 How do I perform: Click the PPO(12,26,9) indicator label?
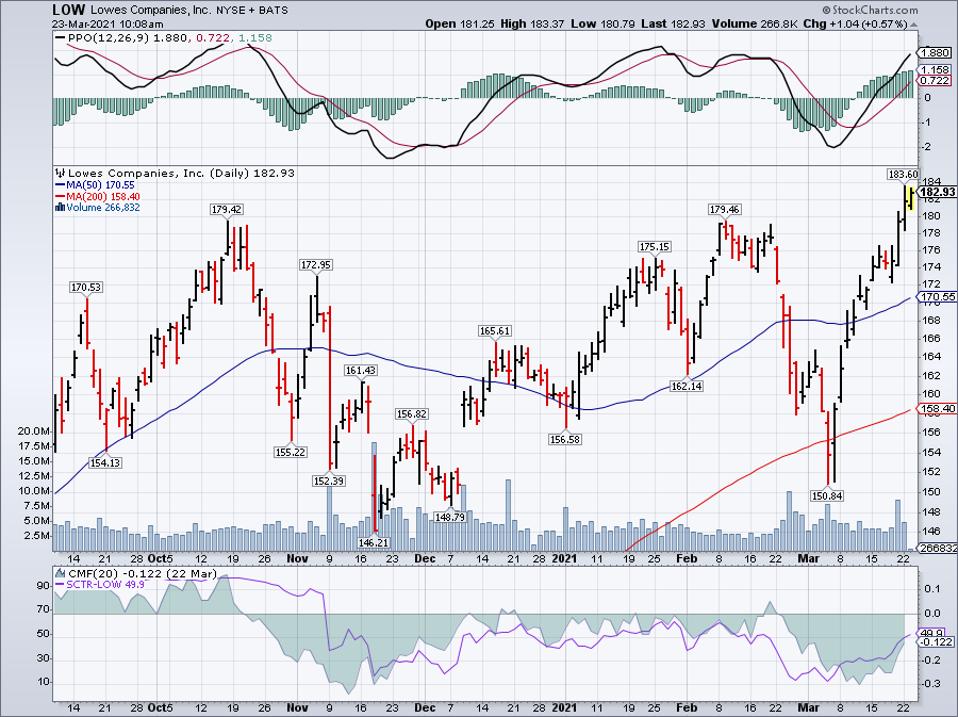coord(108,38)
